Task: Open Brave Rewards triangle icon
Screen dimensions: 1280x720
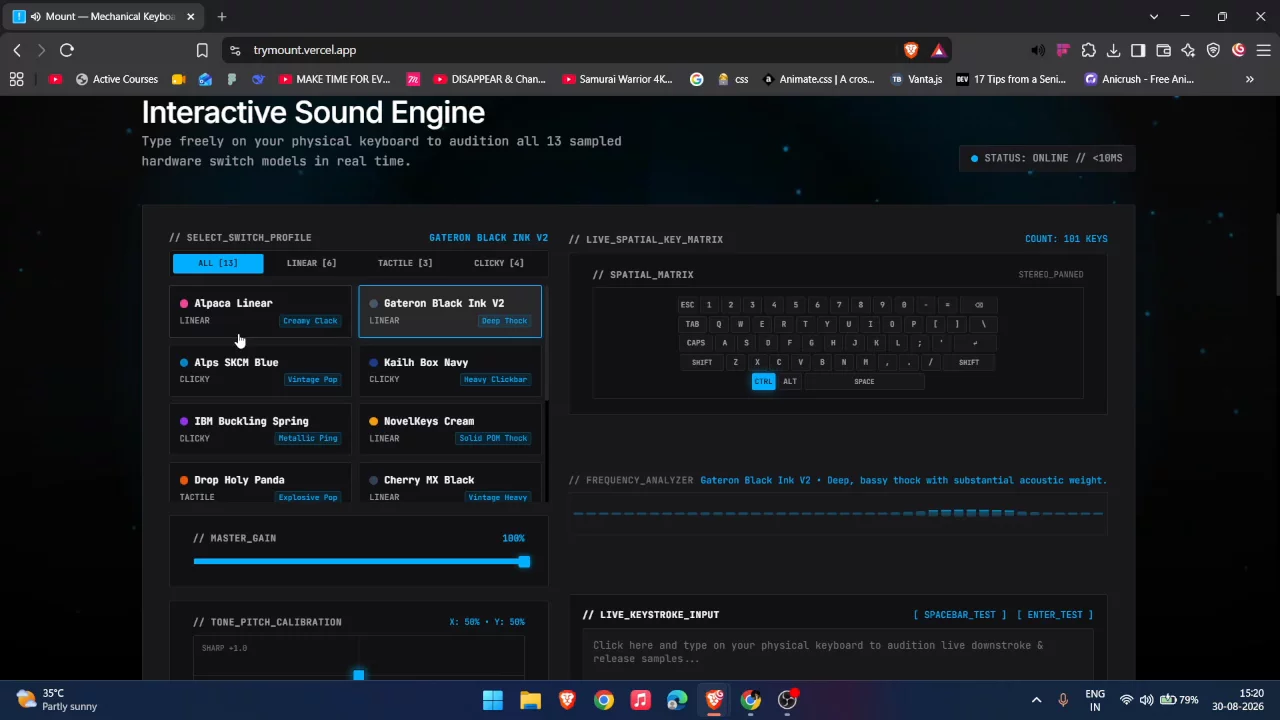Action: [938, 50]
